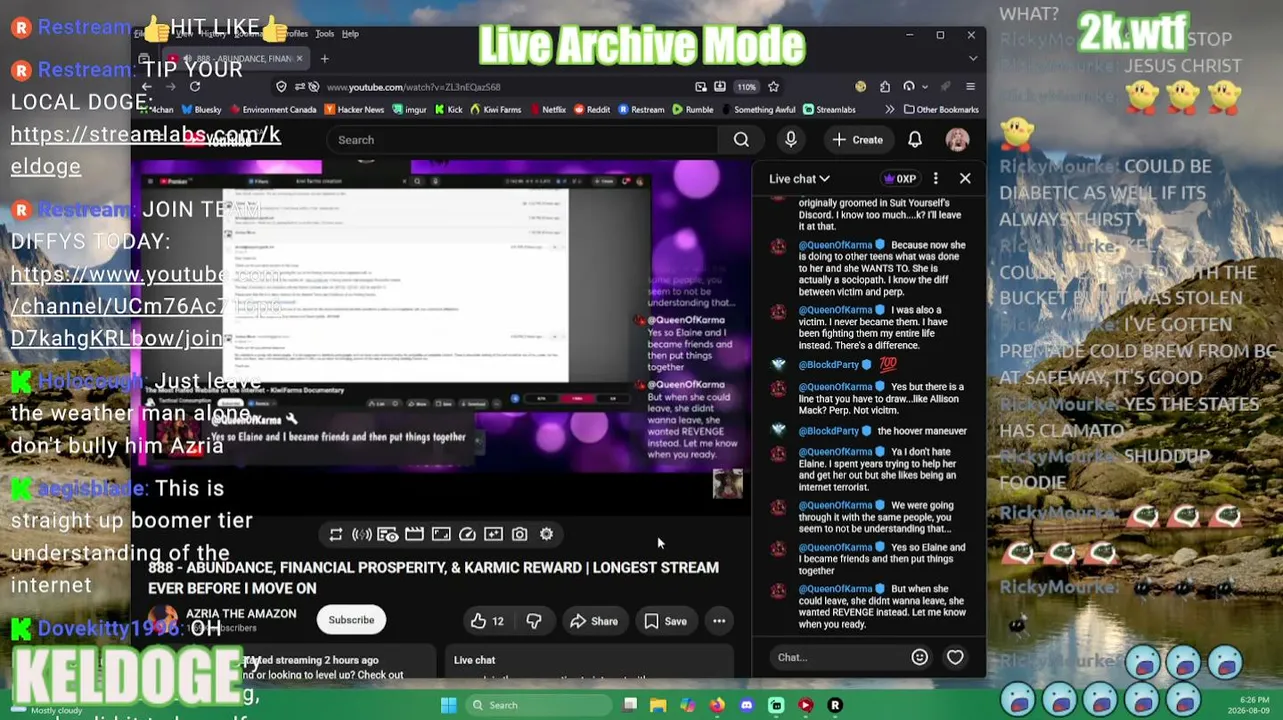1283x720 pixels.
Task: Focus the YouTube search field
Action: pyautogui.click(x=520, y=140)
